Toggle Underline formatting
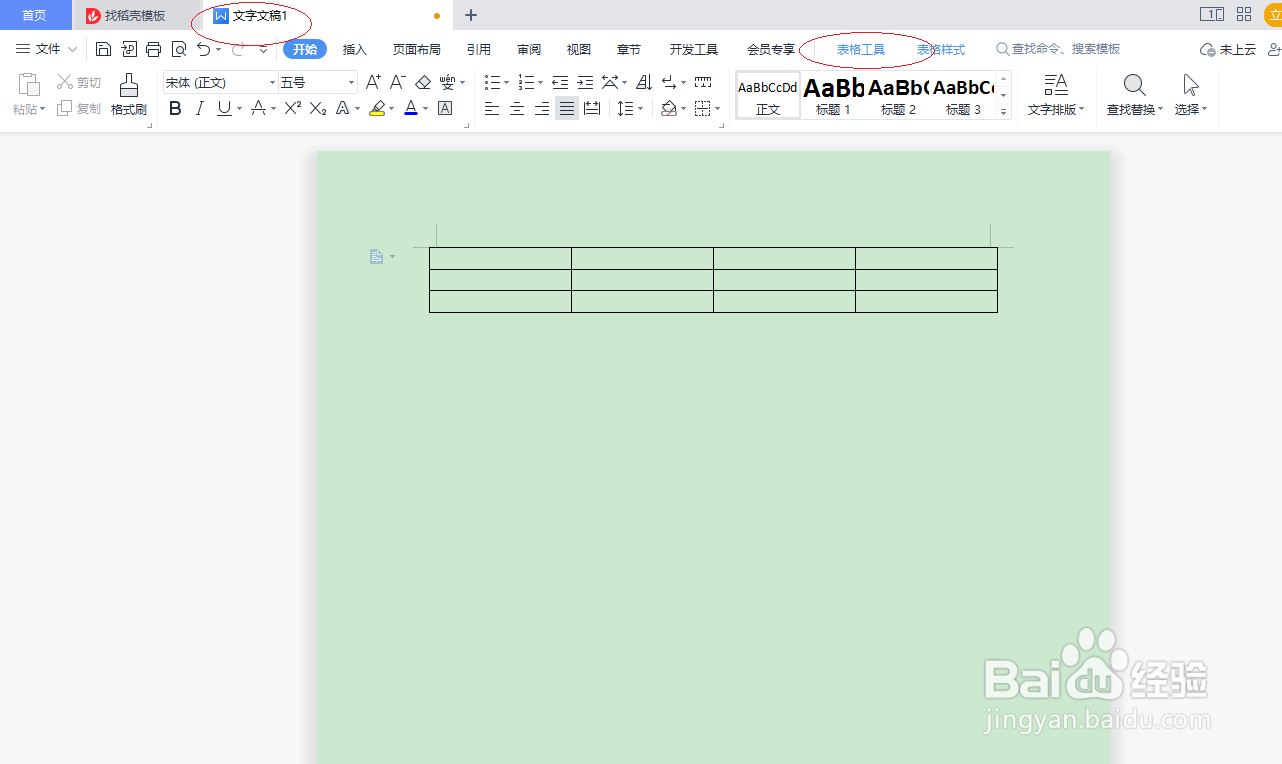The width and height of the screenshot is (1282, 764). [223, 108]
